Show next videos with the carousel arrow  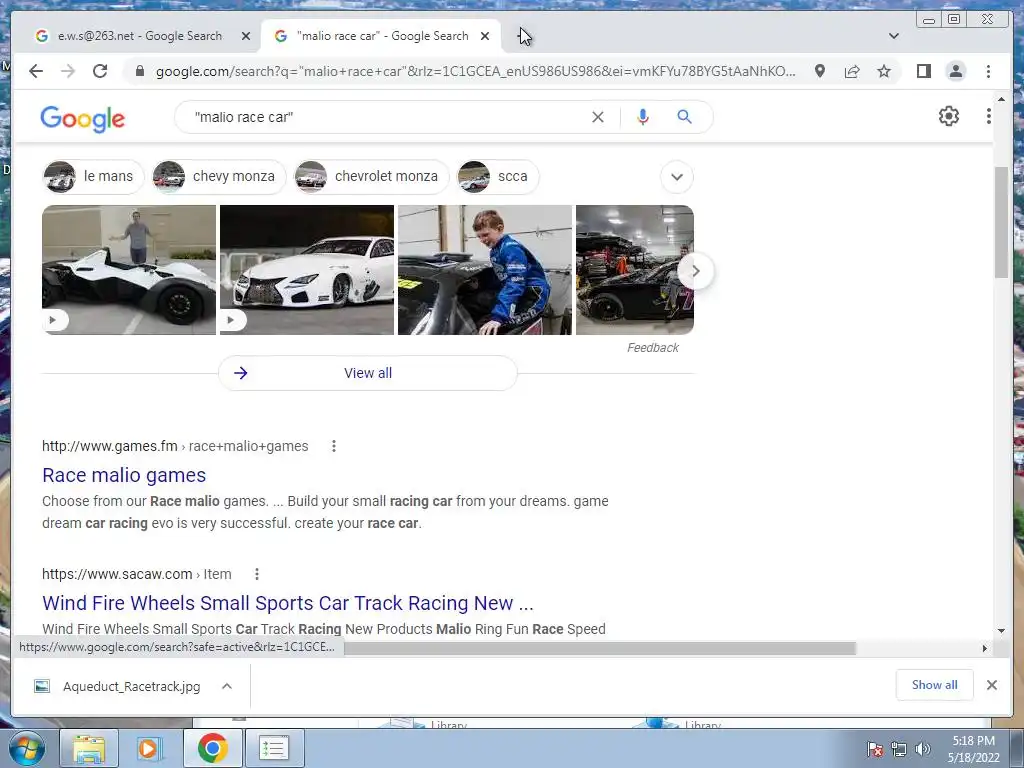(696, 270)
